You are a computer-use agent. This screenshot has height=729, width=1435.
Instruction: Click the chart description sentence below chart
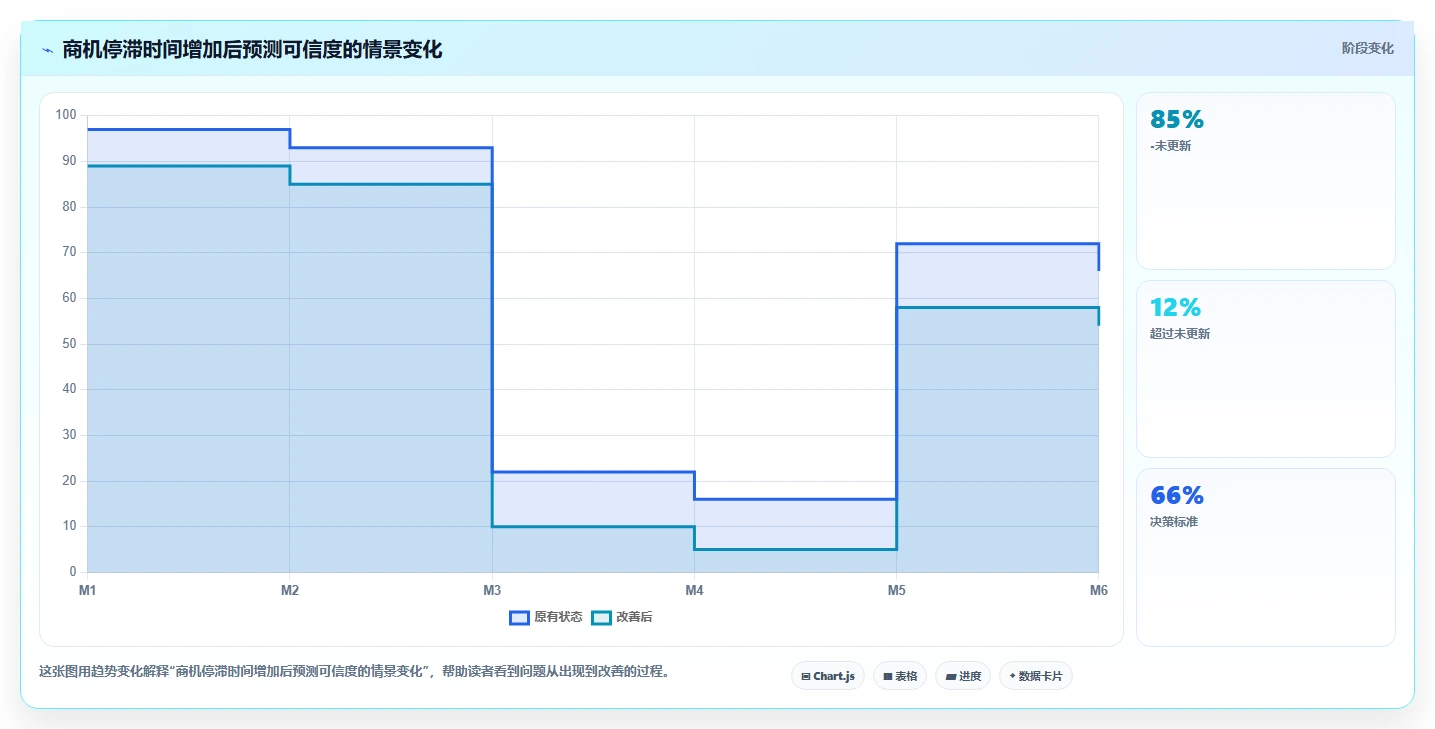[354, 671]
